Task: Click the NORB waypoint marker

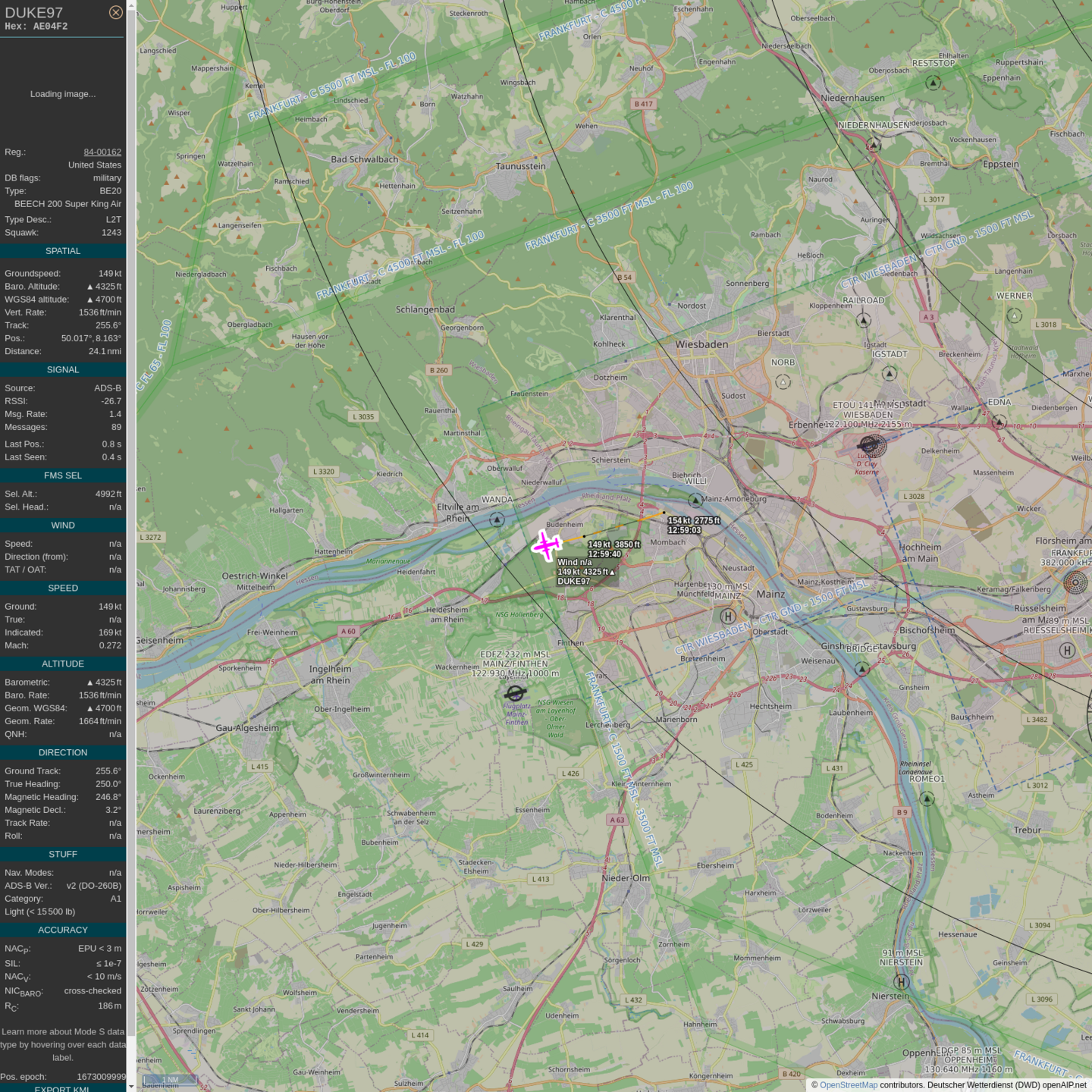Action: coord(783,381)
